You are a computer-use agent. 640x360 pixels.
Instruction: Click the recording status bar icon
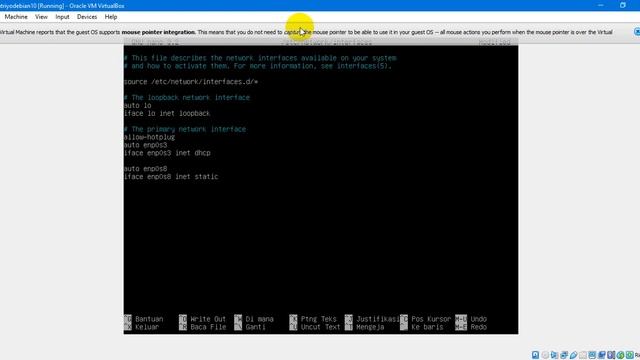602,355
